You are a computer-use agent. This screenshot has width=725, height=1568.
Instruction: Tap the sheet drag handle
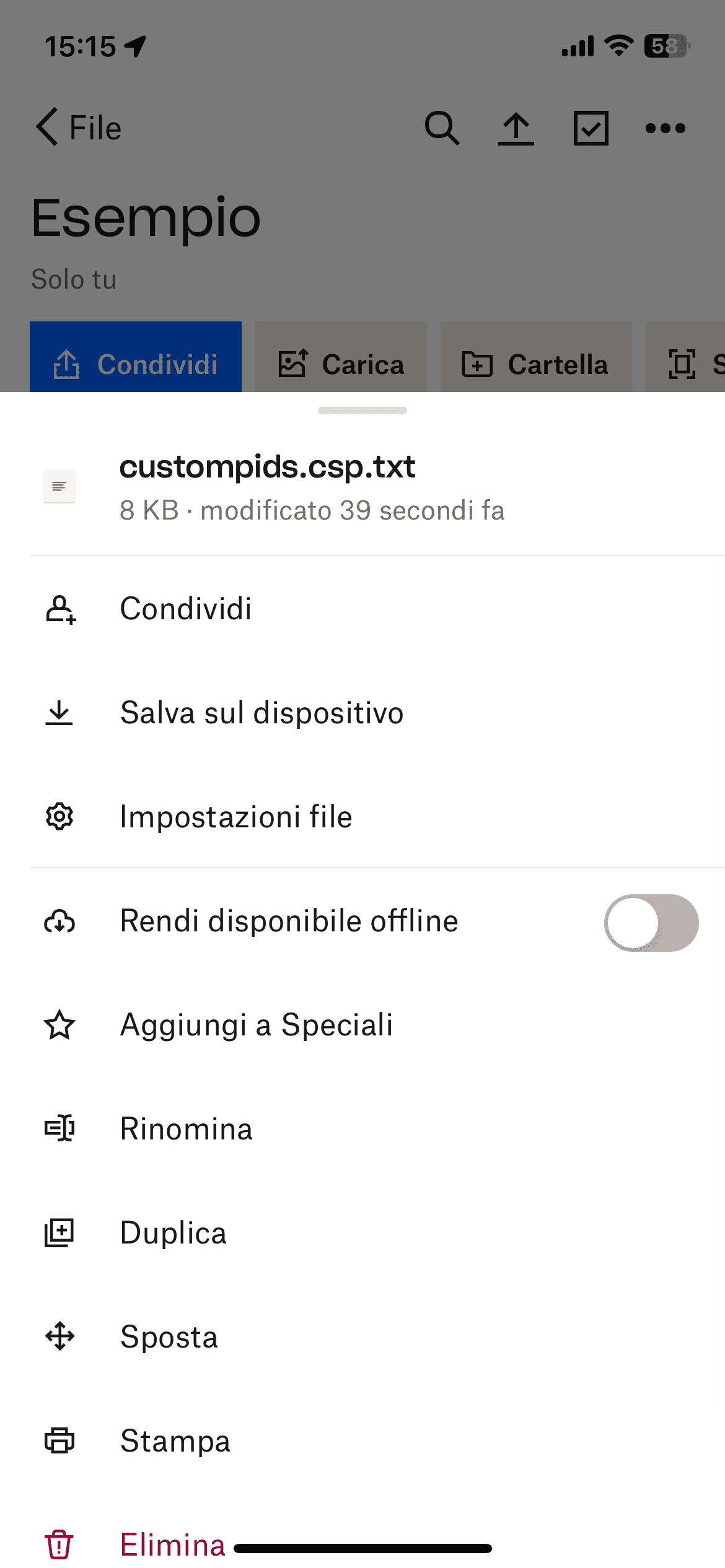point(362,411)
